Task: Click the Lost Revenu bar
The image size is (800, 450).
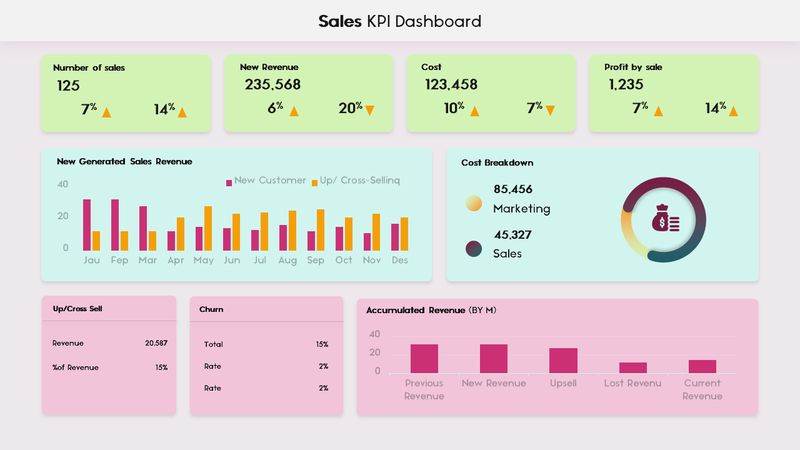Action: click(633, 367)
